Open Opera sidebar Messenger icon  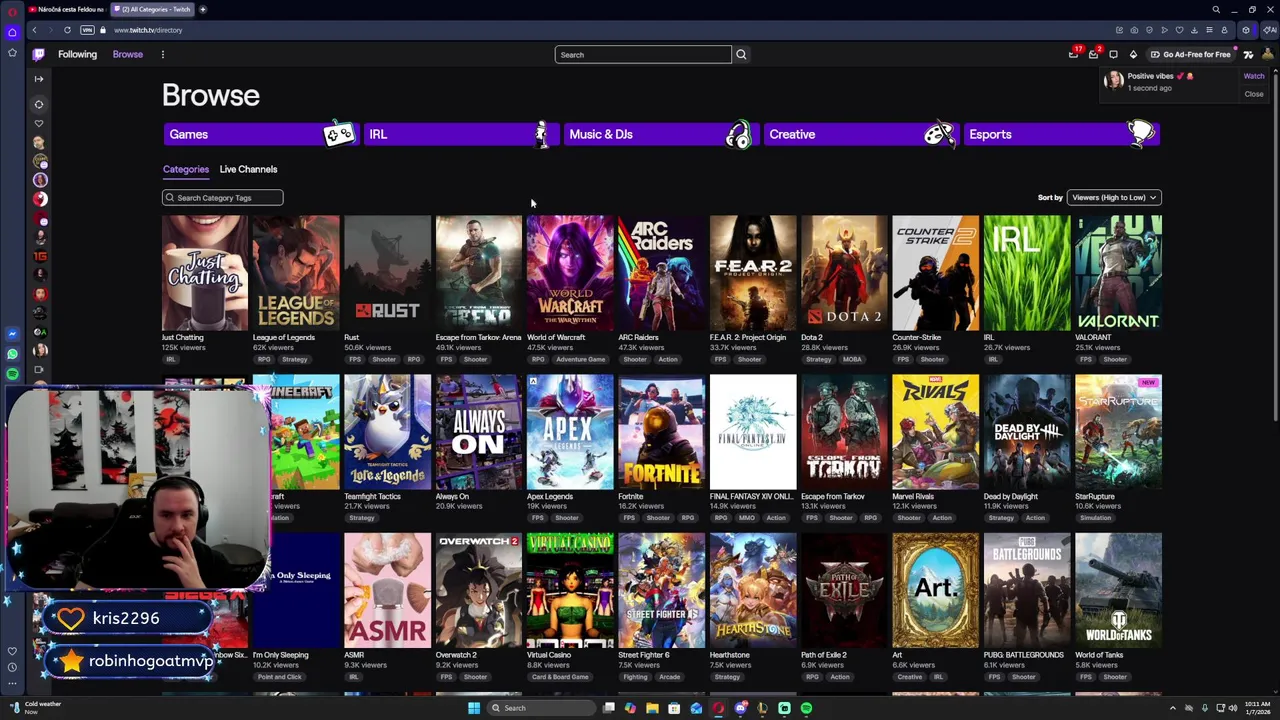pyautogui.click(x=12, y=334)
